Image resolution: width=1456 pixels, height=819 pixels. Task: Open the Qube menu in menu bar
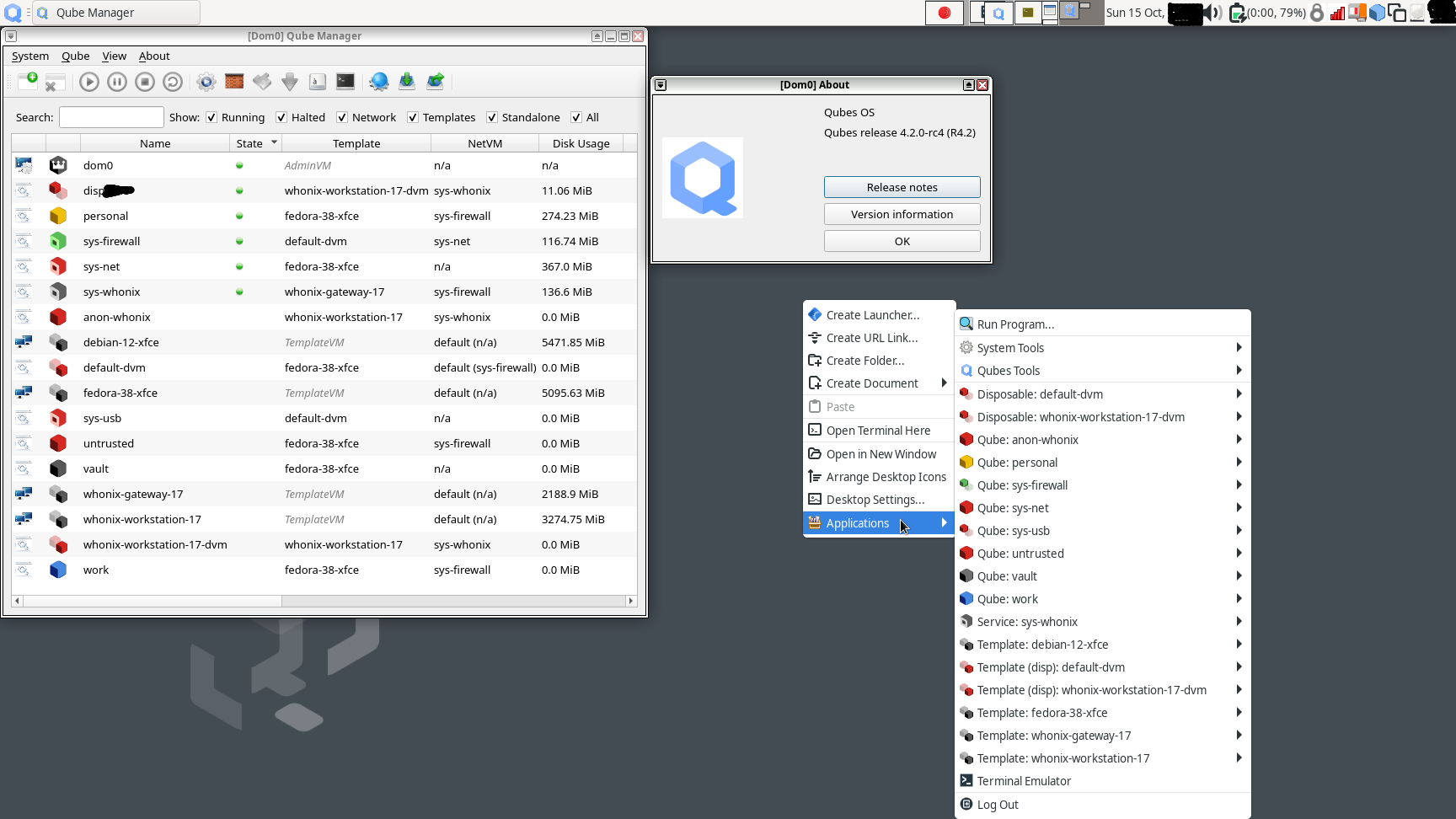pos(75,56)
